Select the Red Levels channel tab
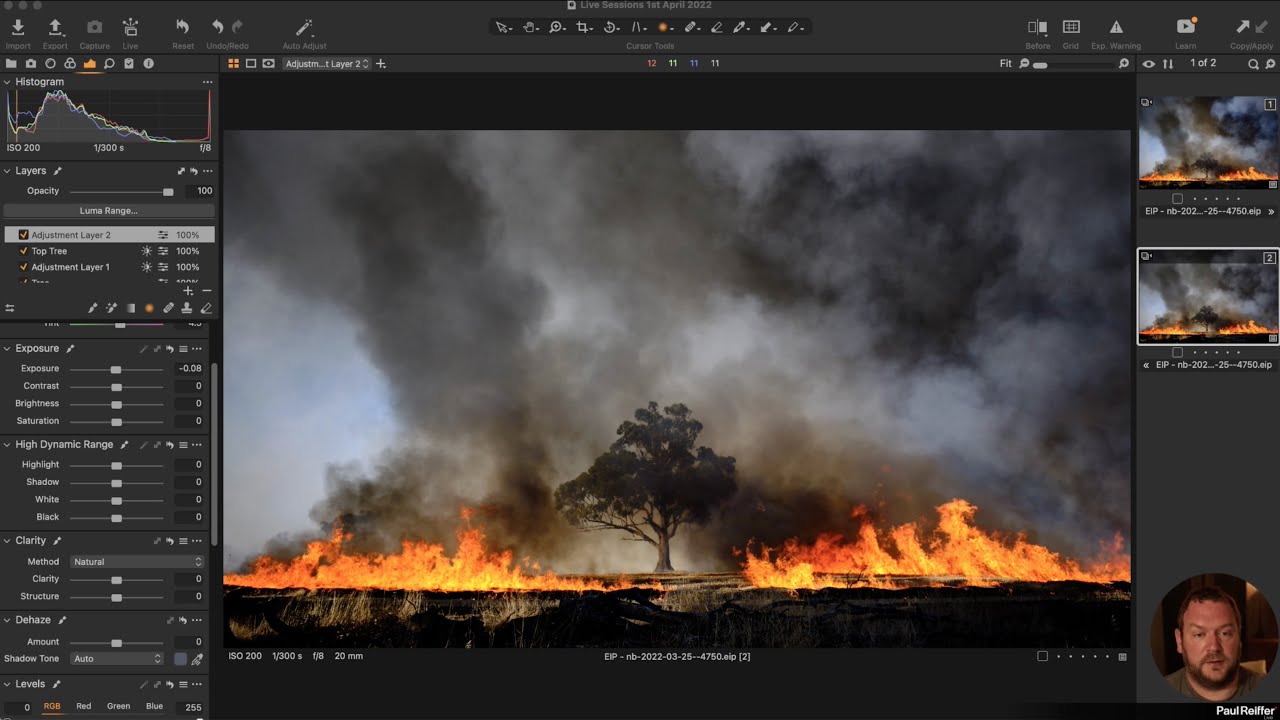 [x=84, y=706]
